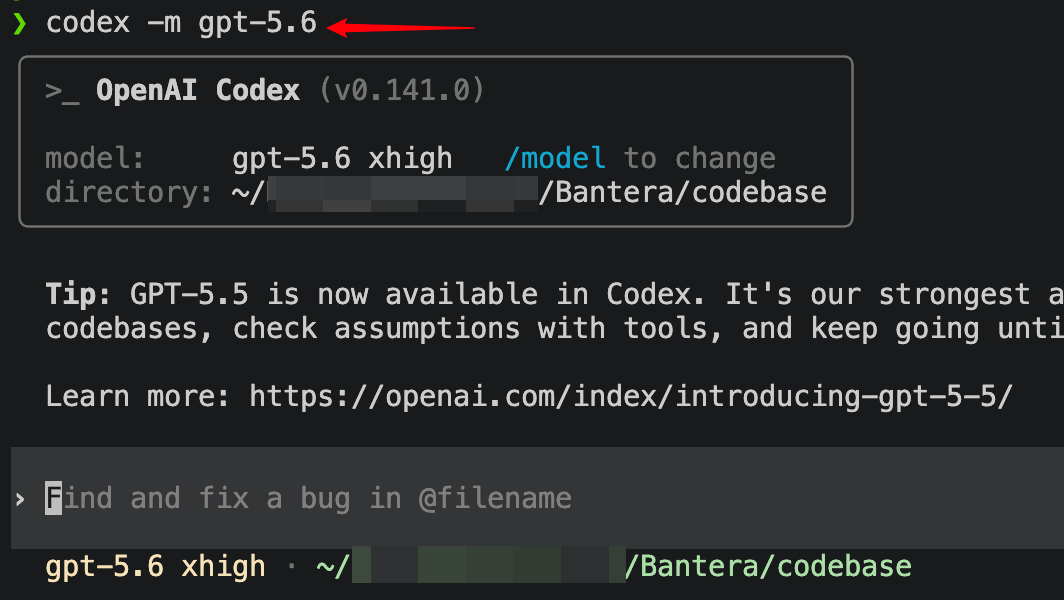
Task: Click the 'codex -m gpt-5.6' command text
Action: [x=181, y=23]
